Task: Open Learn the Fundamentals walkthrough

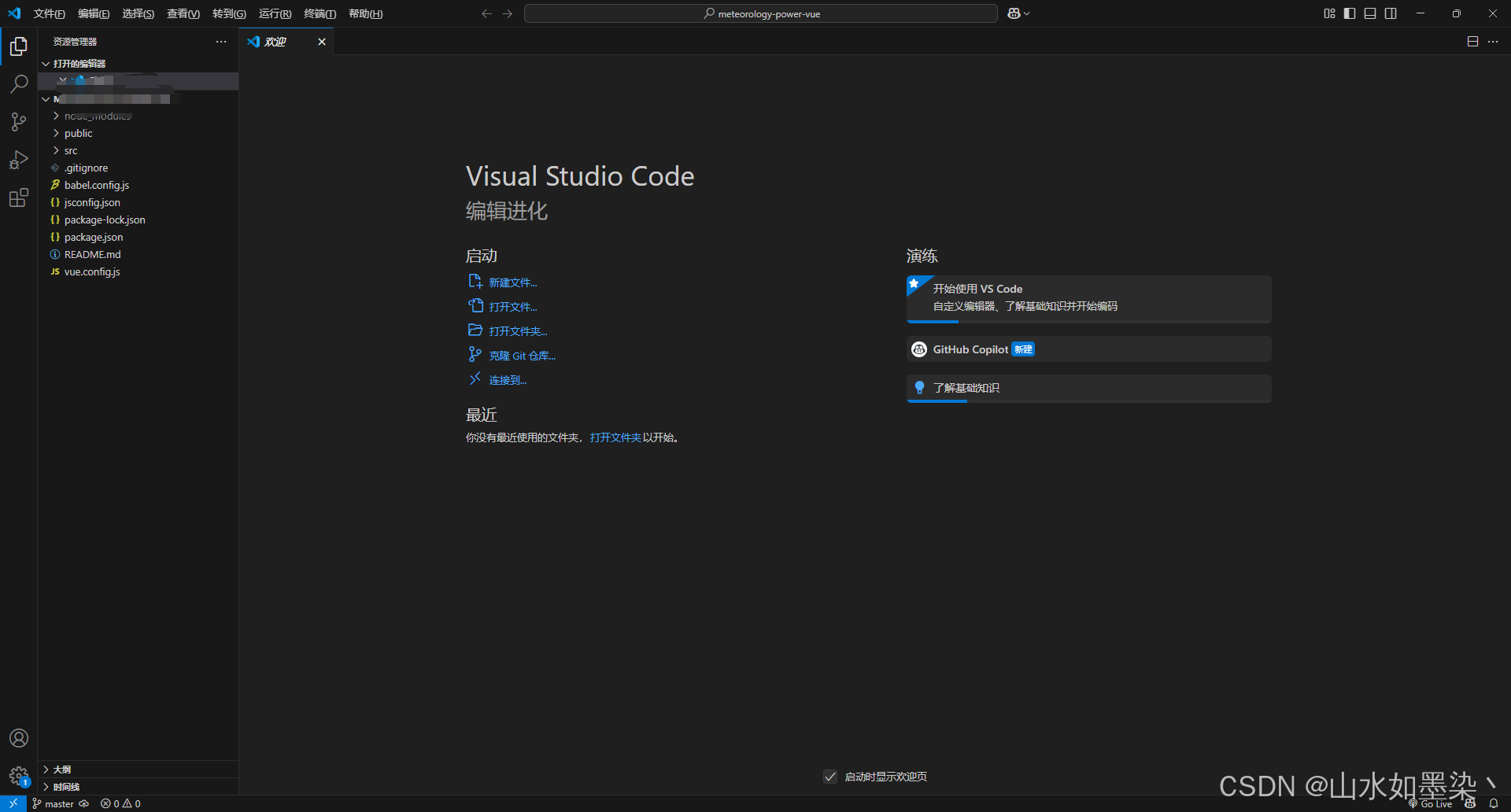Action: pyautogui.click(x=1088, y=388)
